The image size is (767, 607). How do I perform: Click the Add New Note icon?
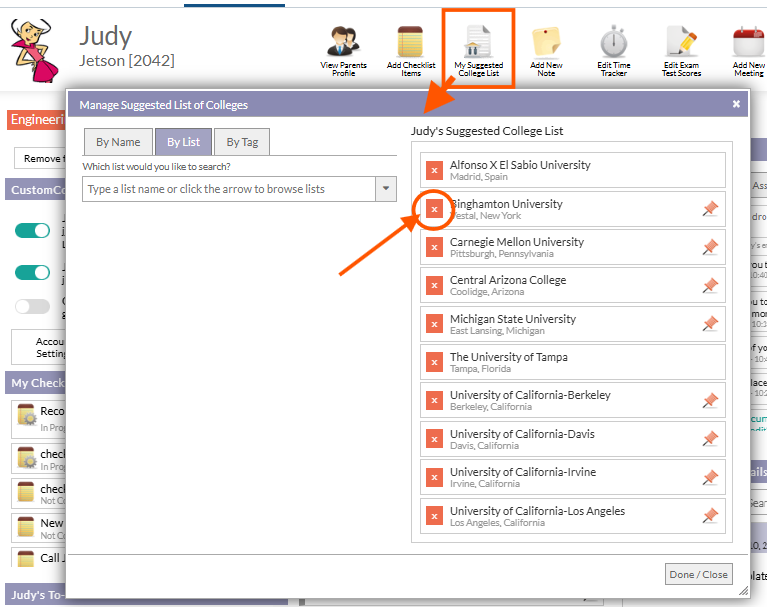click(546, 42)
